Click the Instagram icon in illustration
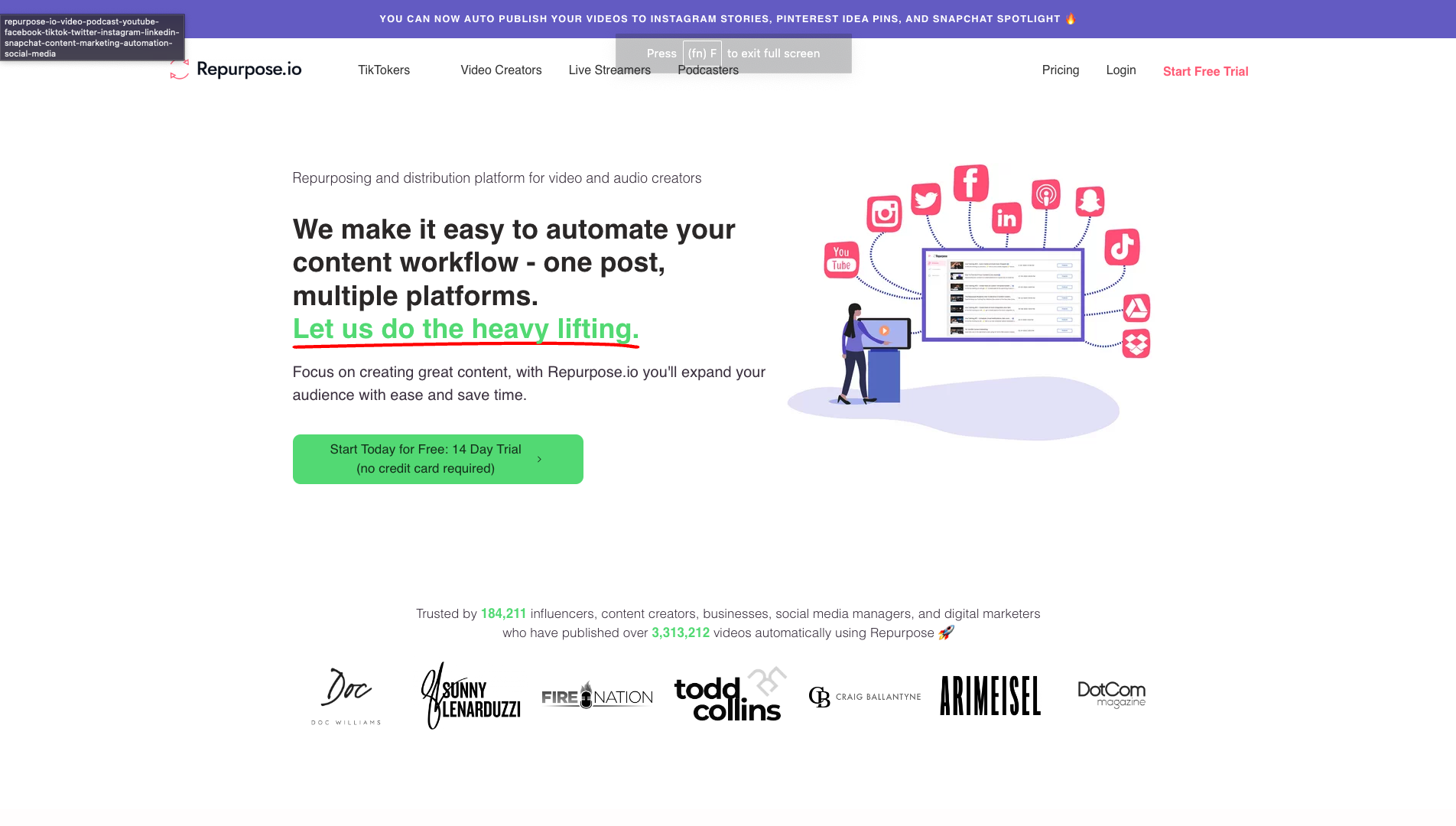Viewport: 1456px width, 826px height. click(x=884, y=213)
